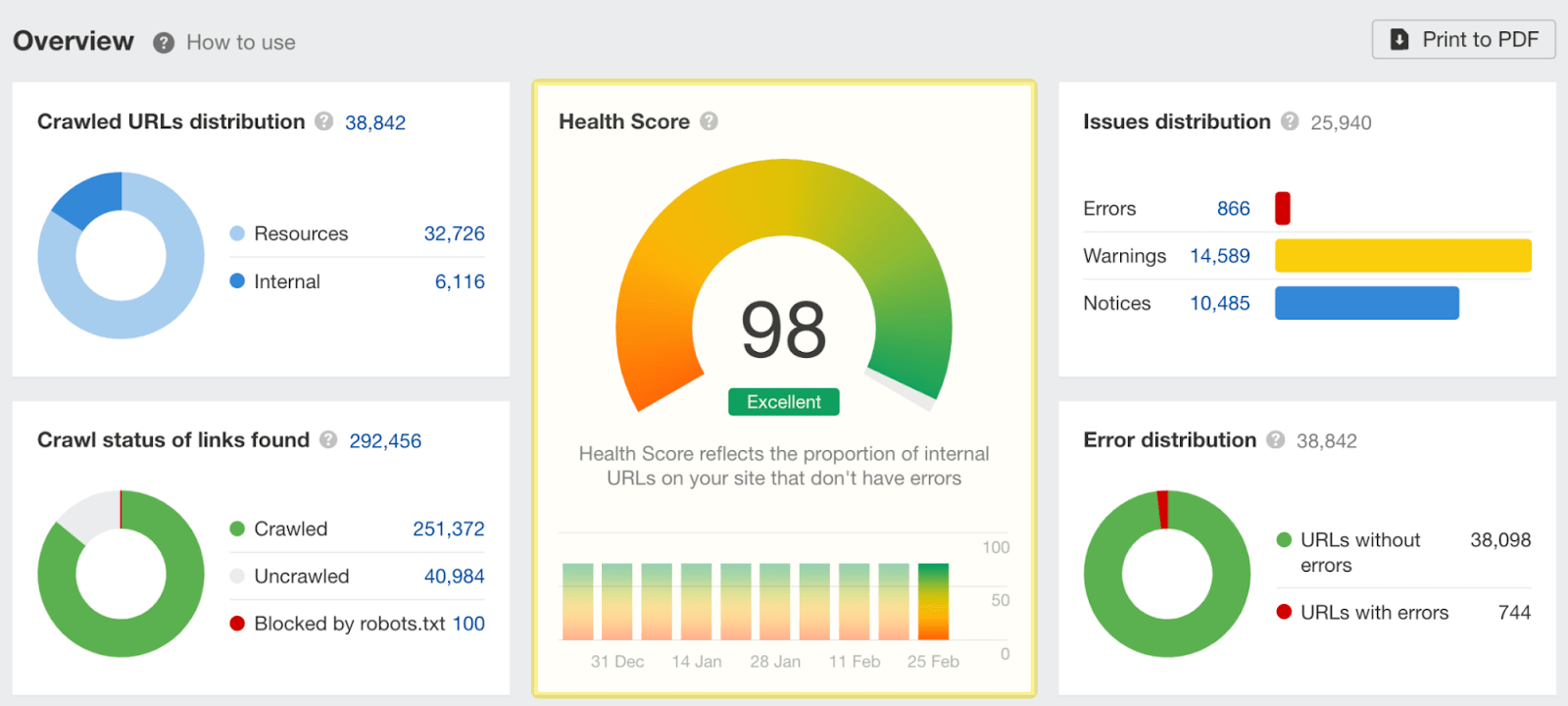The height and width of the screenshot is (706, 1568).
Task: Click help icon next to Crawl status heading
Action: (328, 440)
